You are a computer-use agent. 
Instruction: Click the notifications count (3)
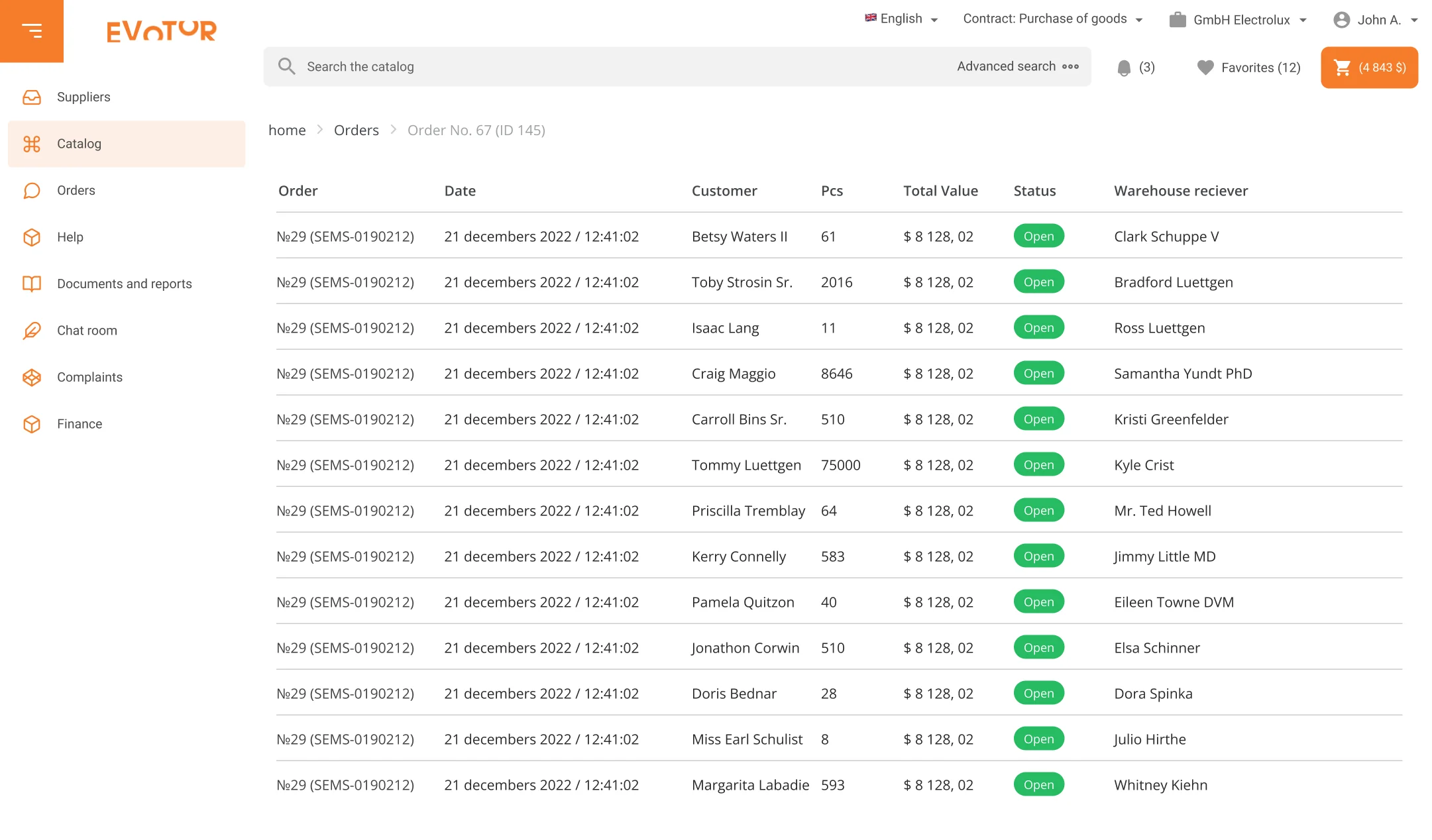[1147, 68]
